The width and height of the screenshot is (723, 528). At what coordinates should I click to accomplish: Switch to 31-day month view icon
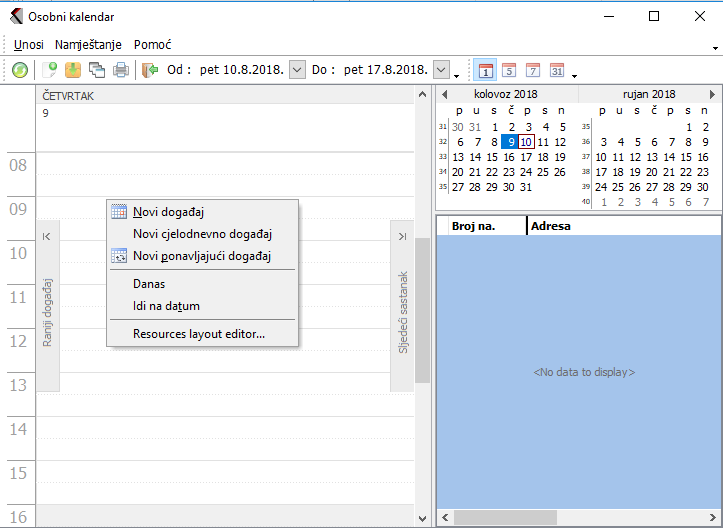pos(557,70)
